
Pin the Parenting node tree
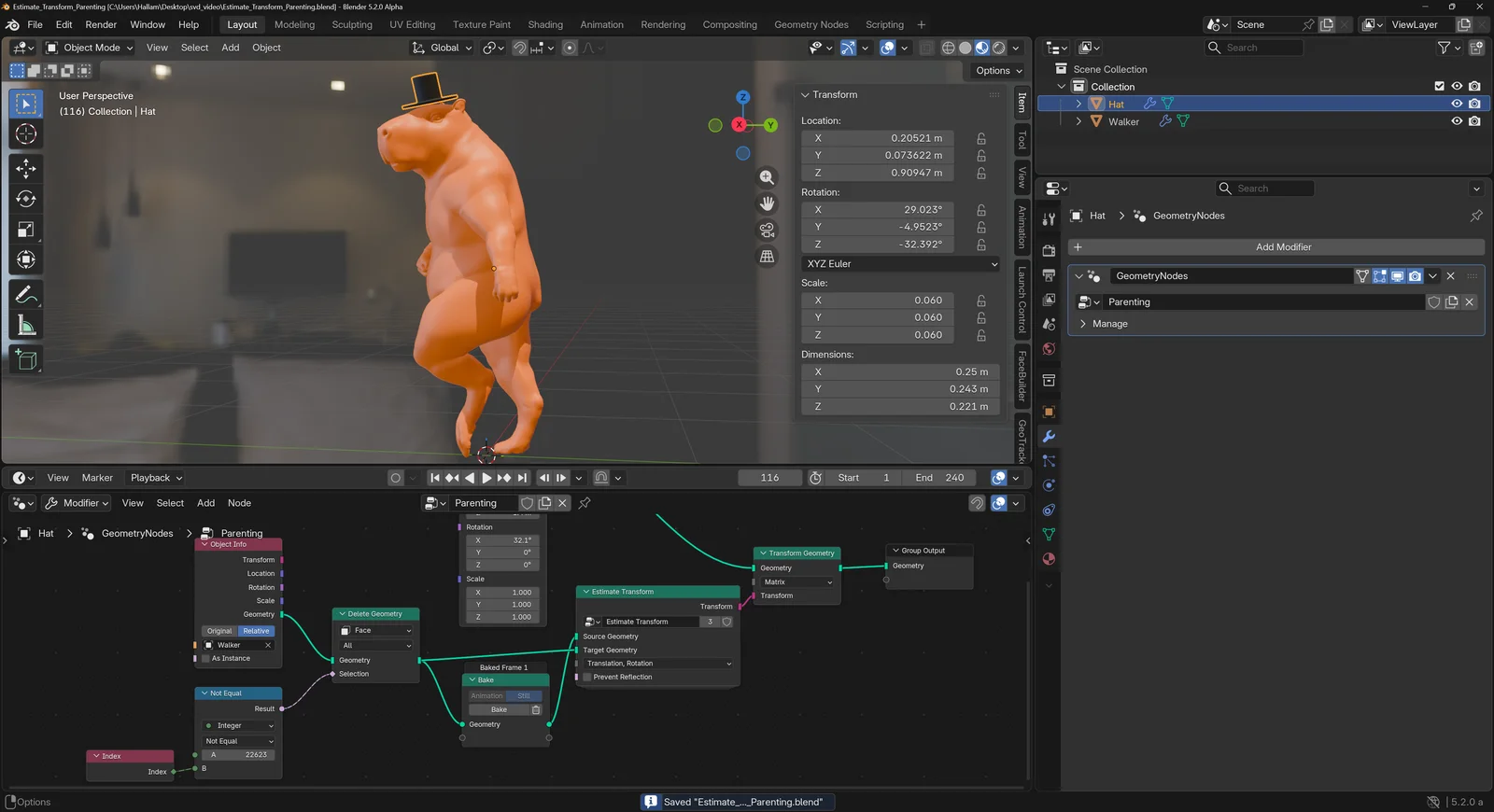[x=585, y=503]
